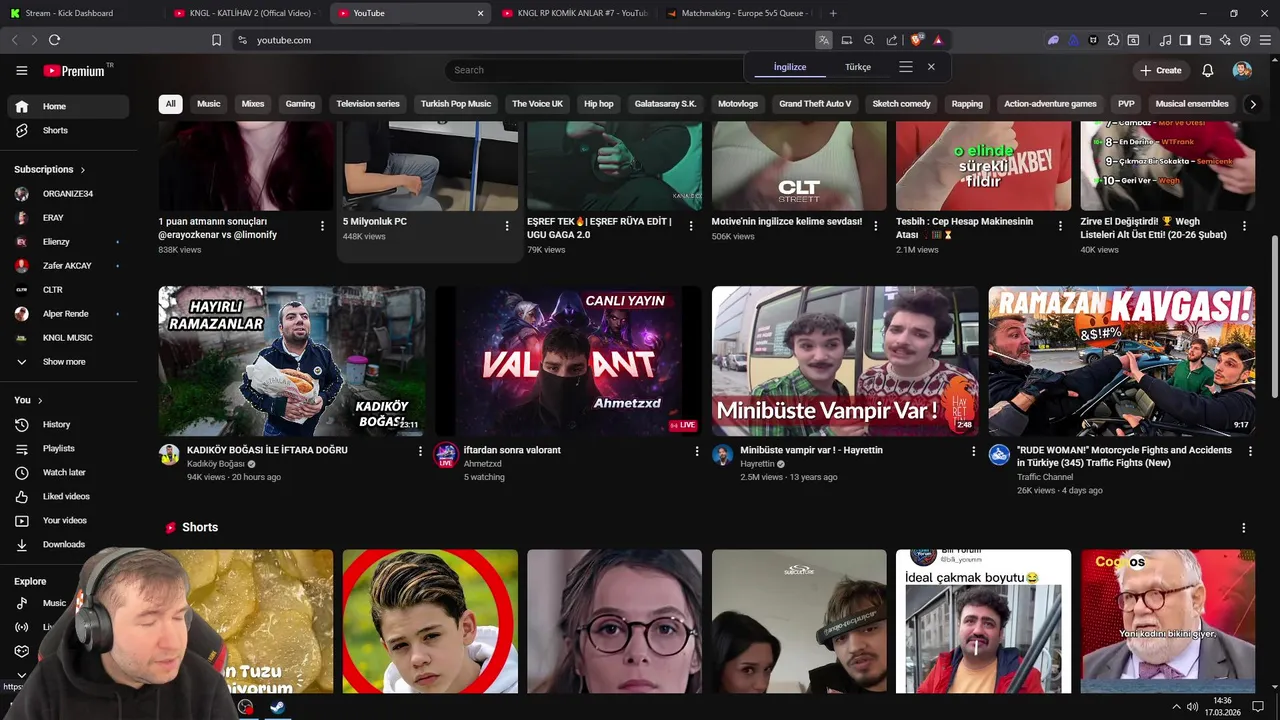Expand more Explore items chevron
Image resolution: width=1280 pixels, height=720 pixels.
pyautogui.click(x=22, y=676)
